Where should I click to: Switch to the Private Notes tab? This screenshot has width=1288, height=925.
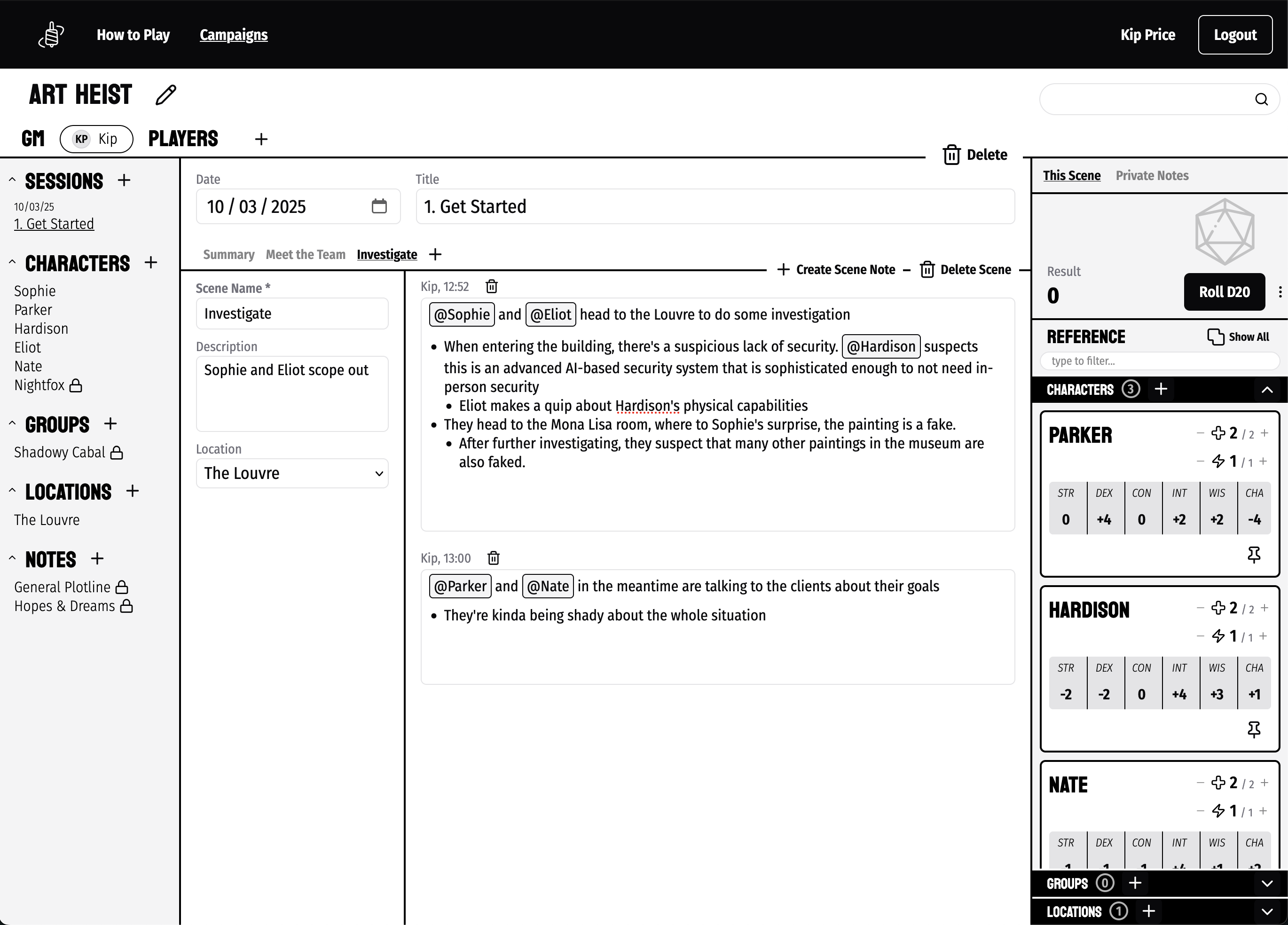click(1152, 175)
